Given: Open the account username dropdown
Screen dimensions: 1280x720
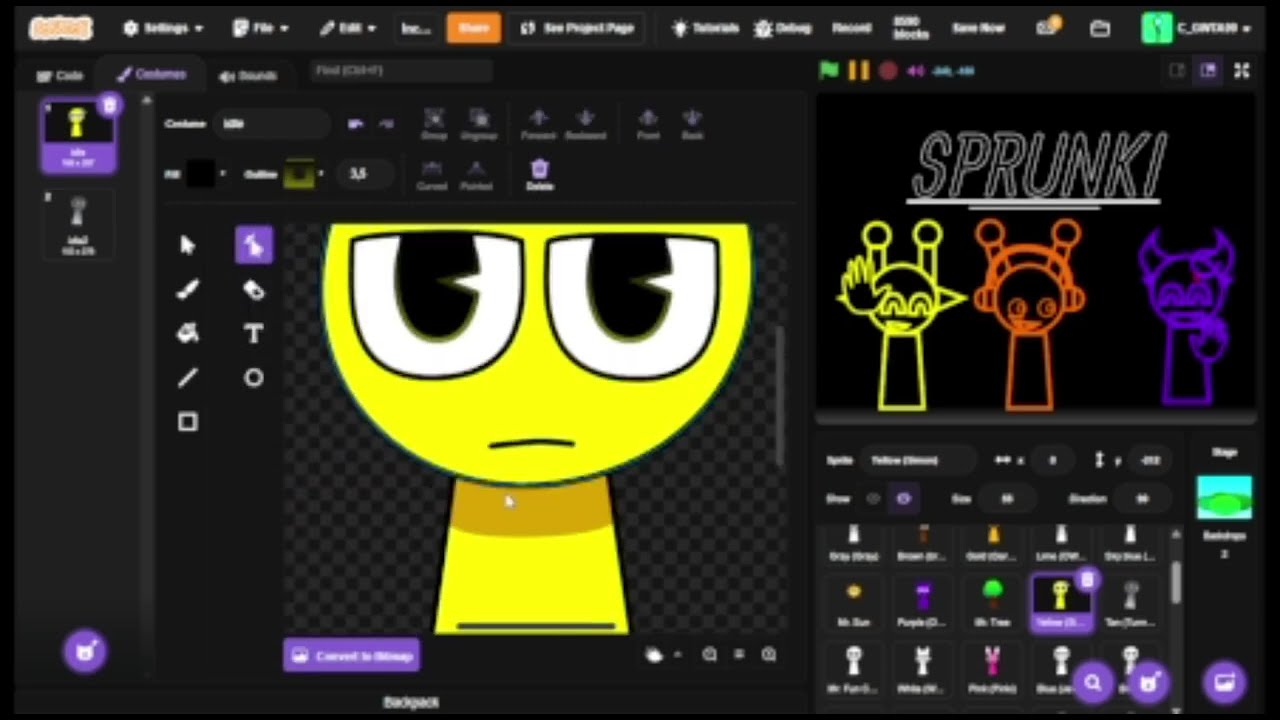Looking at the screenshot, I should 1198,28.
